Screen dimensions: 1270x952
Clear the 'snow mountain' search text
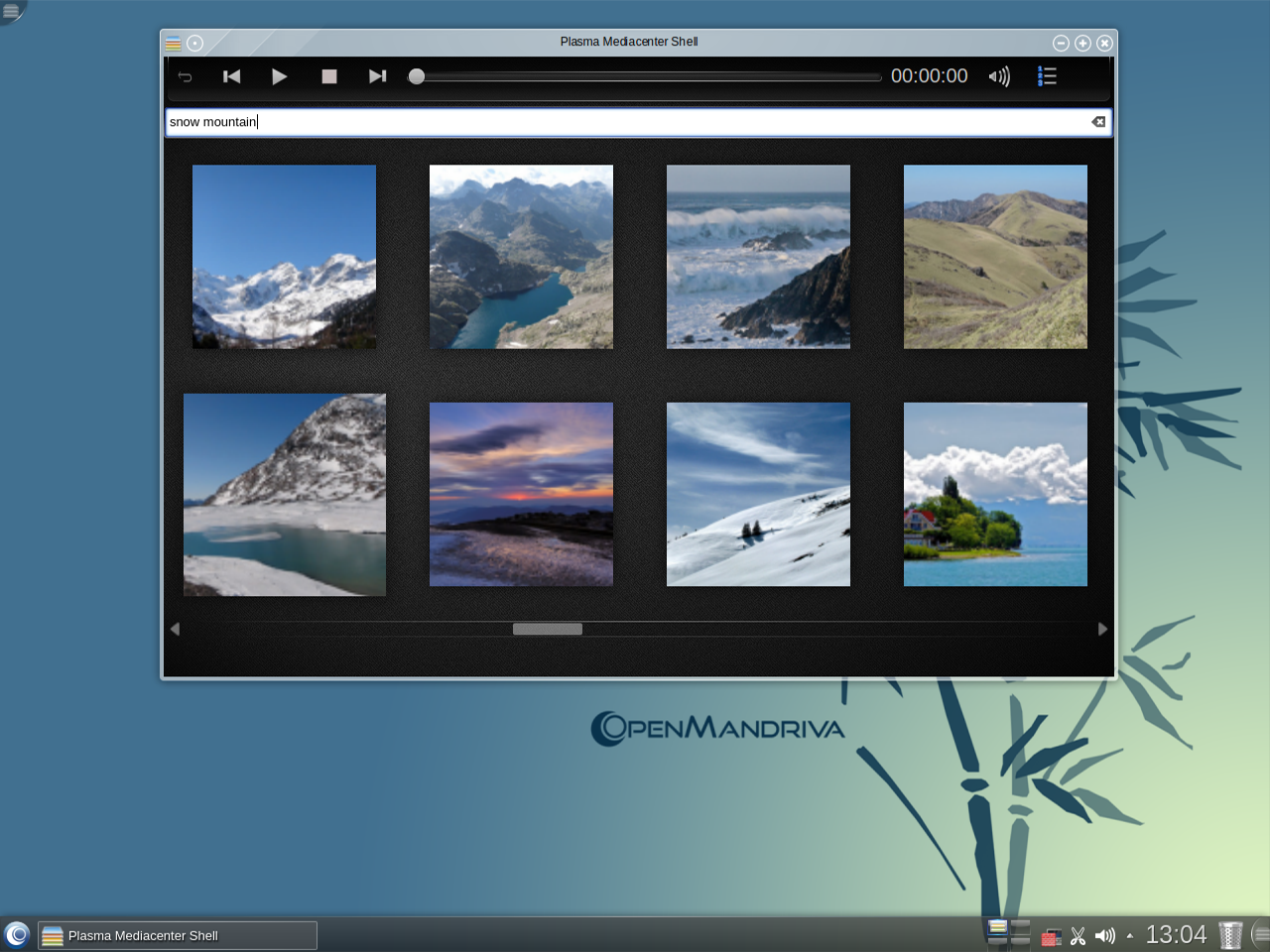point(1098,122)
